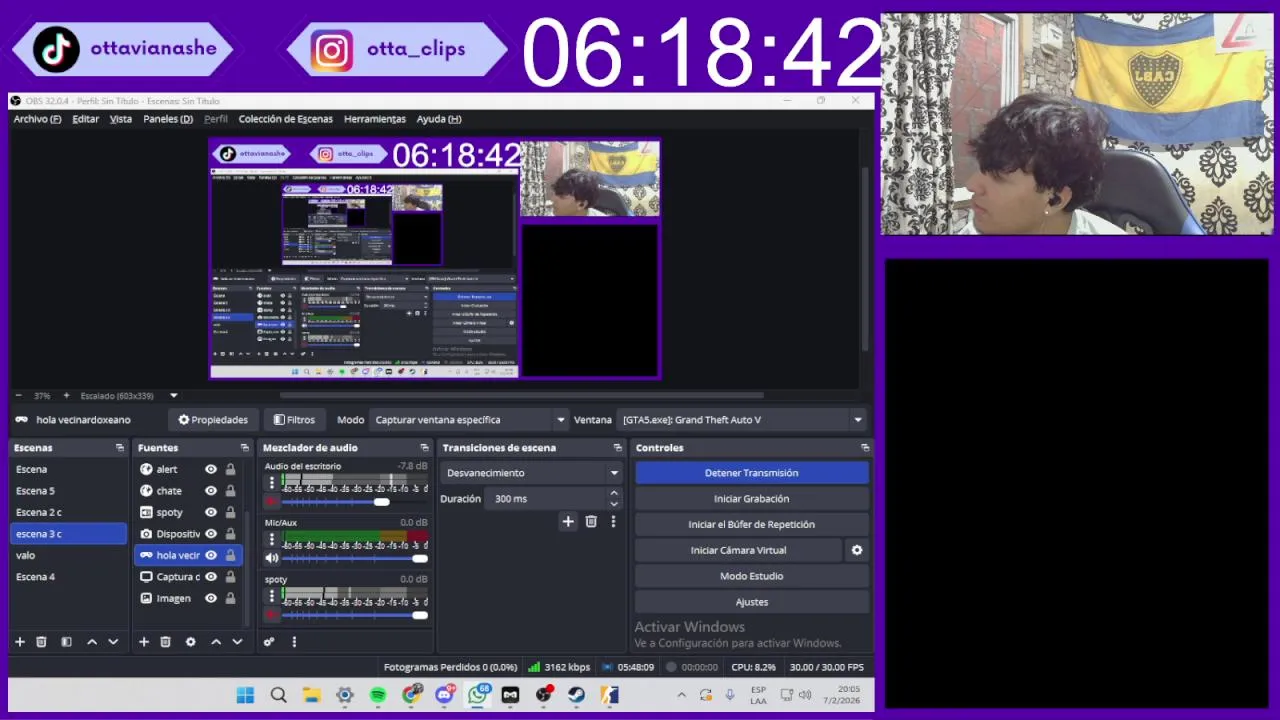Hide the Imagen source
The height and width of the screenshot is (720, 1280).
click(x=211, y=598)
